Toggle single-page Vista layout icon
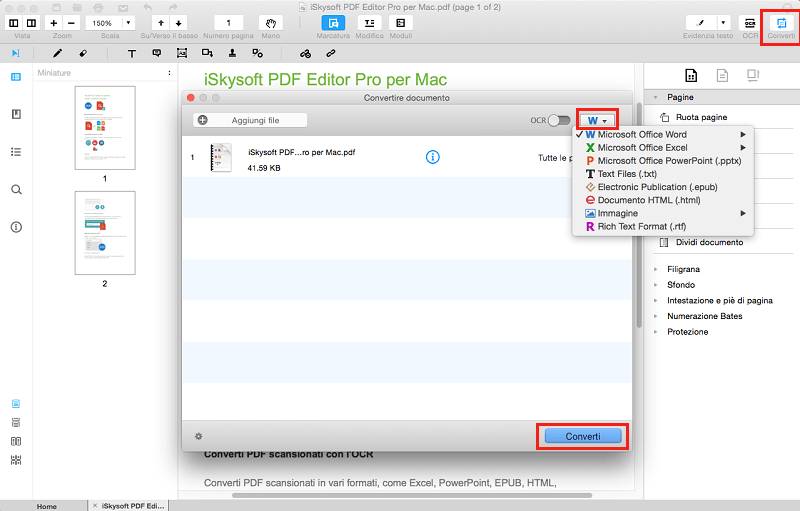Viewport: 800px width, 511px height. tap(14, 23)
